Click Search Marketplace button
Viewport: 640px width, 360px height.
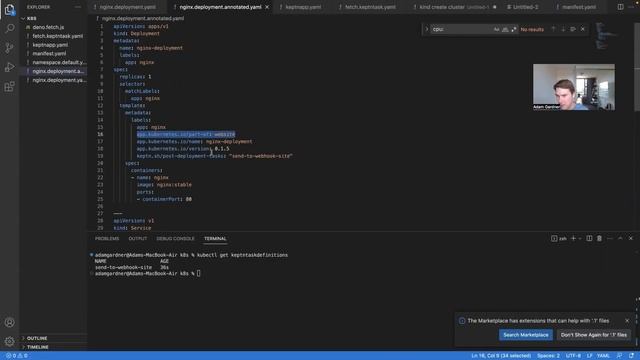(x=526, y=335)
